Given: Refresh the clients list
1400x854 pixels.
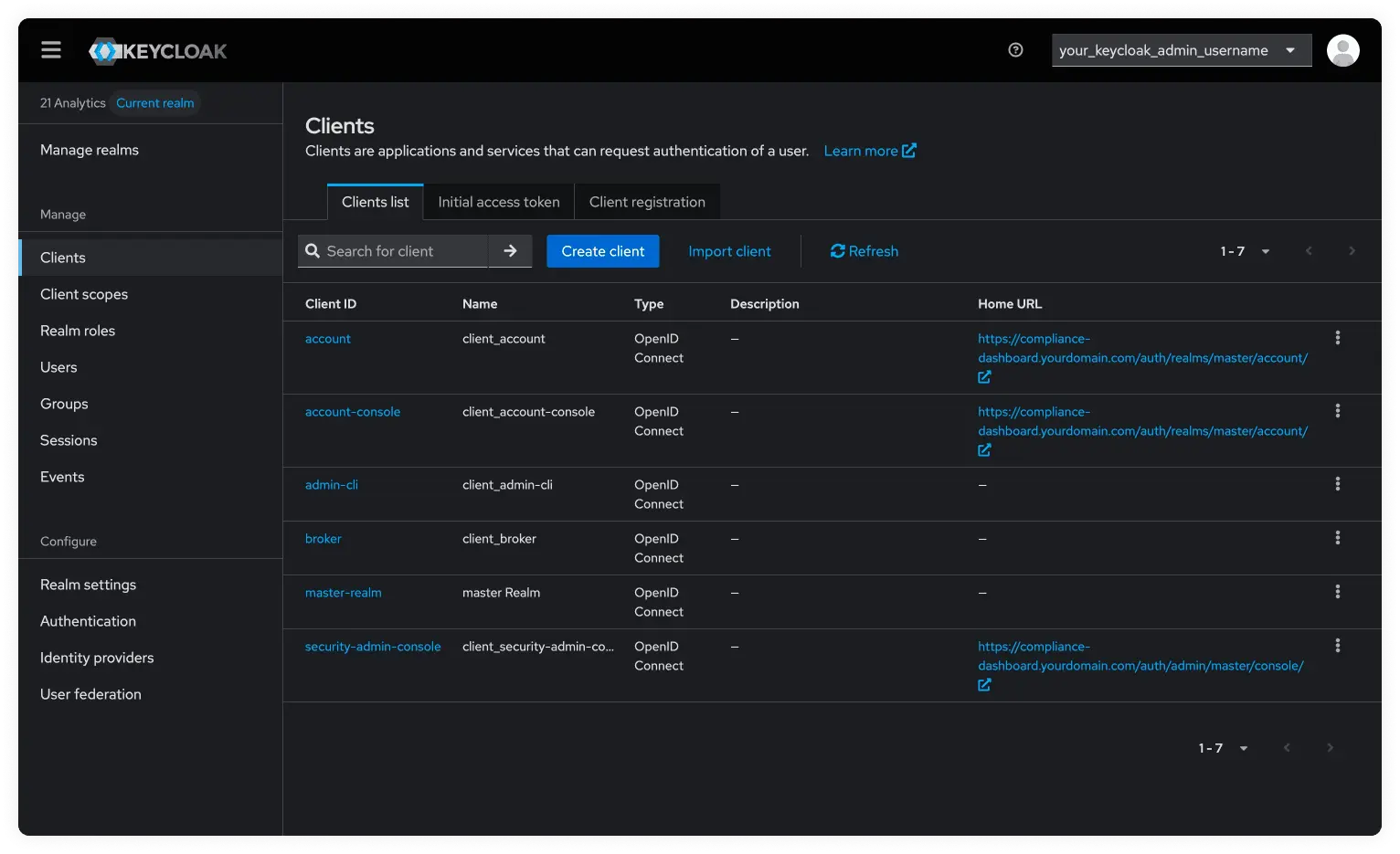Looking at the screenshot, I should [x=863, y=251].
